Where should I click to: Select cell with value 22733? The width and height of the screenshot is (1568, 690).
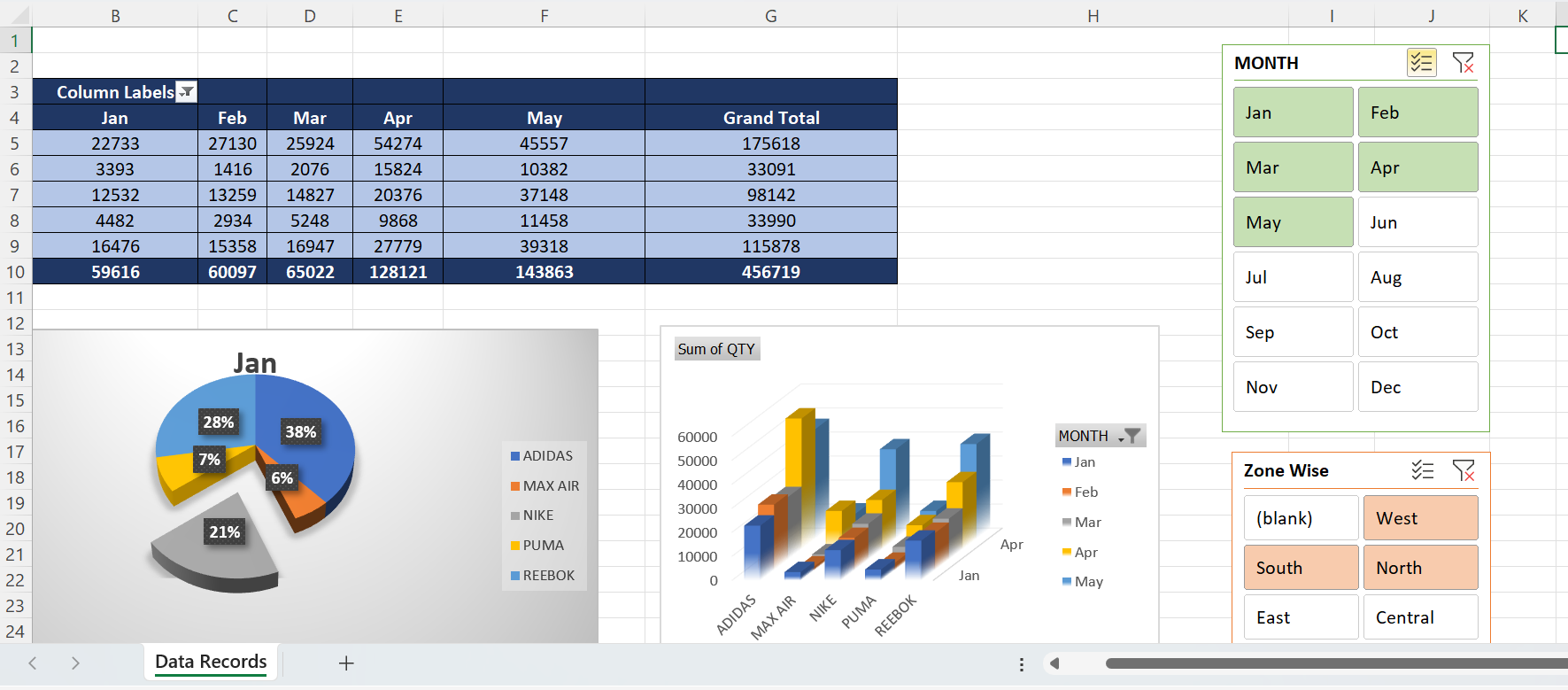[115, 143]
